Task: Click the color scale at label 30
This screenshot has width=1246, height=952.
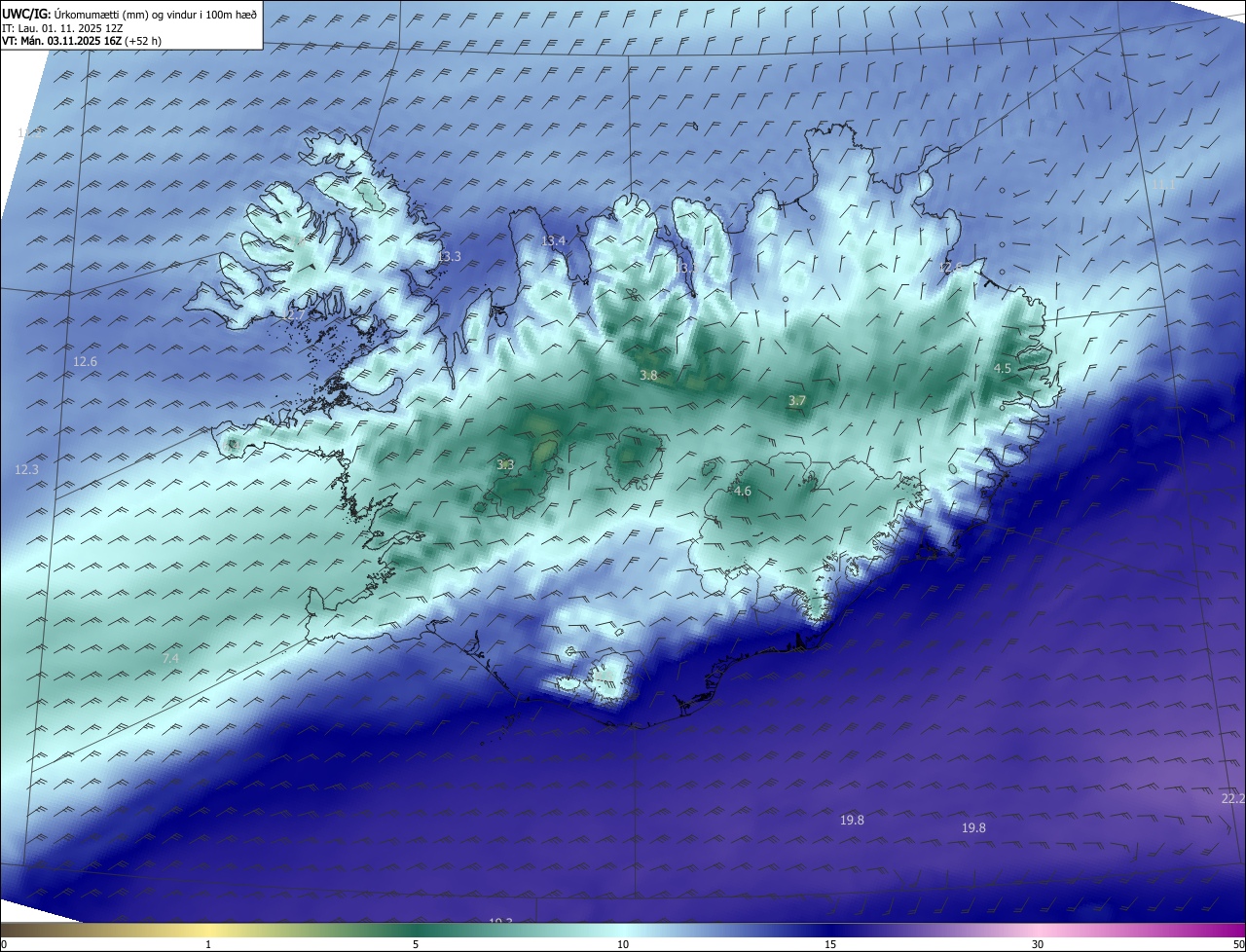Action: 1038,944
